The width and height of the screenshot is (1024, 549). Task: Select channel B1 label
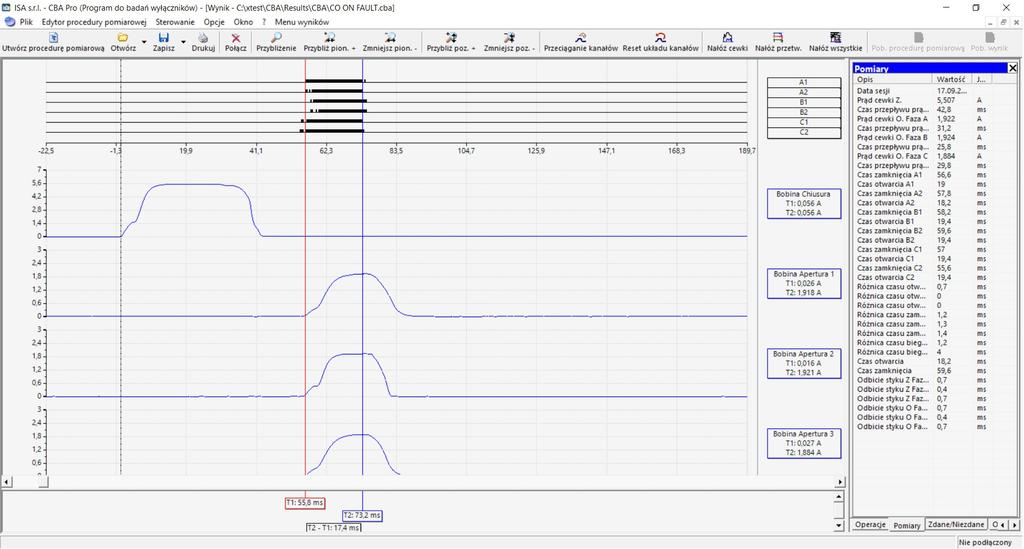803,102
